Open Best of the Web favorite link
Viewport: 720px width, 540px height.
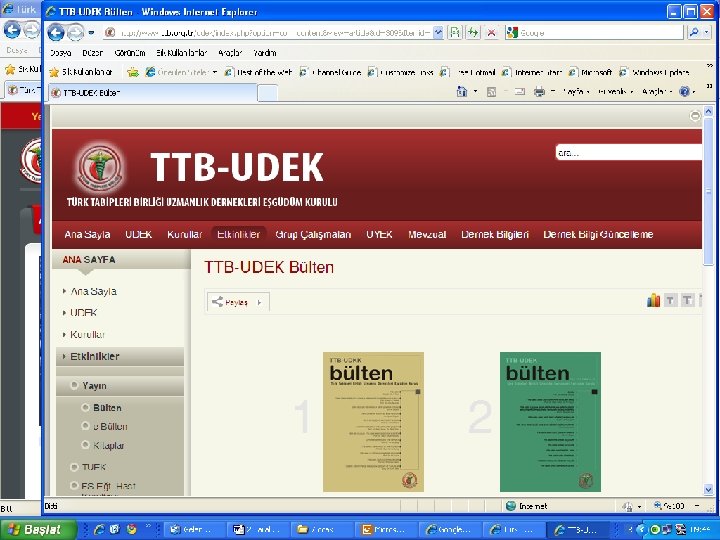pos(259,72)
